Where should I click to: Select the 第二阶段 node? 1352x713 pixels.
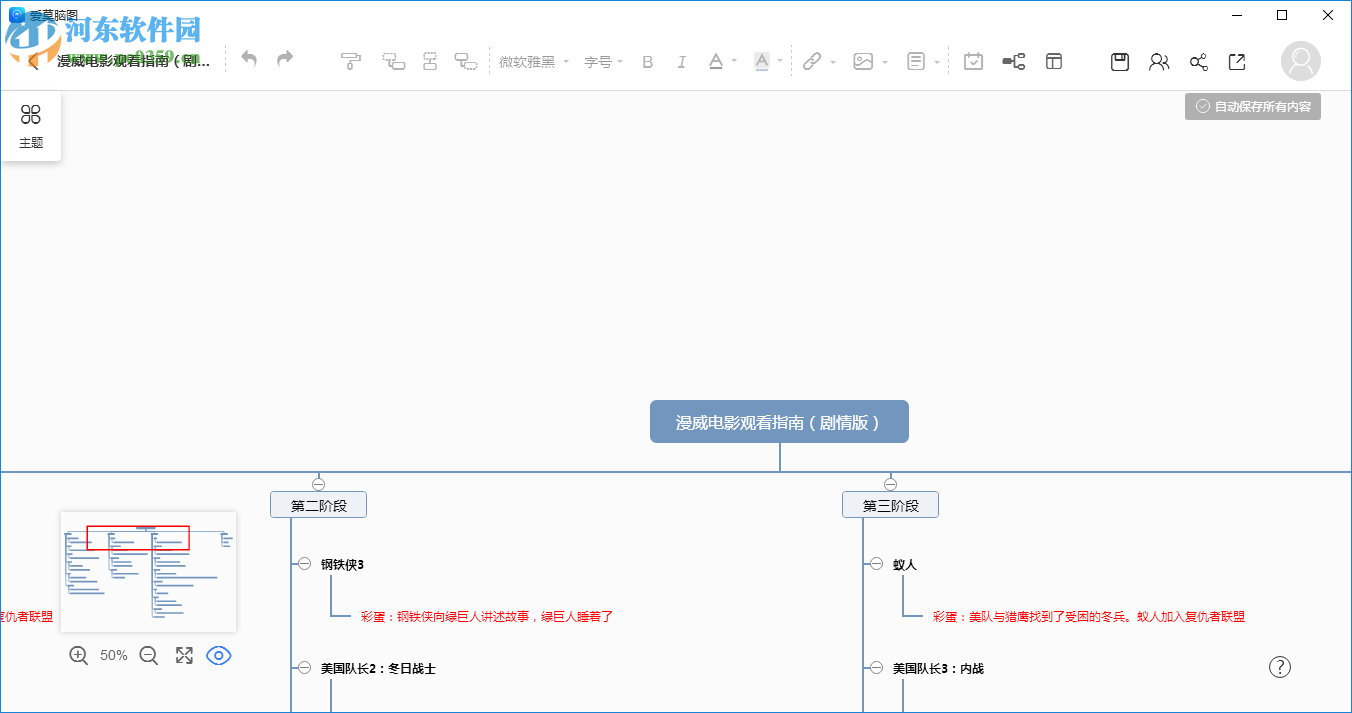(x=318, y=505)
